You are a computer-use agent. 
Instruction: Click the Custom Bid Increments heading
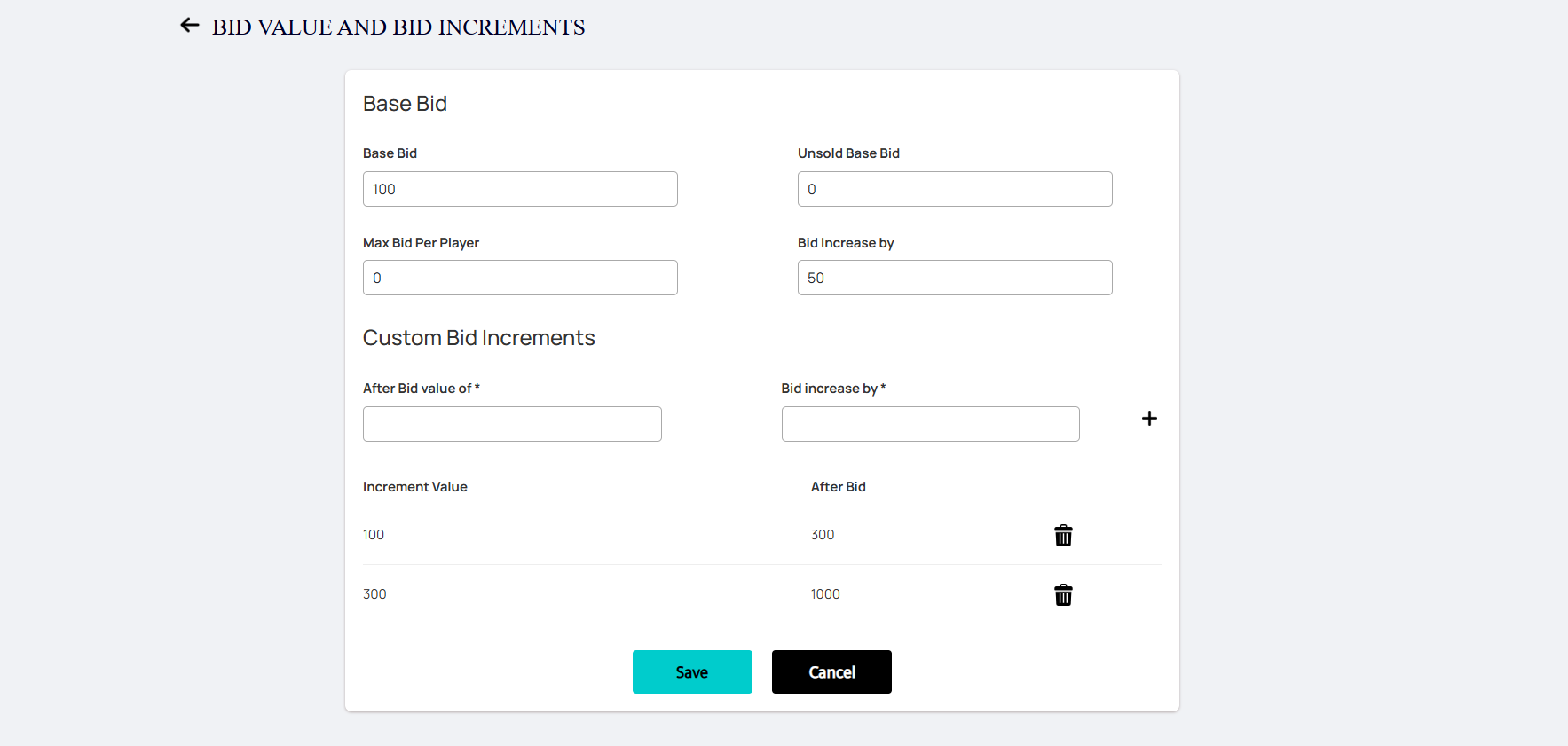[479, 338]
